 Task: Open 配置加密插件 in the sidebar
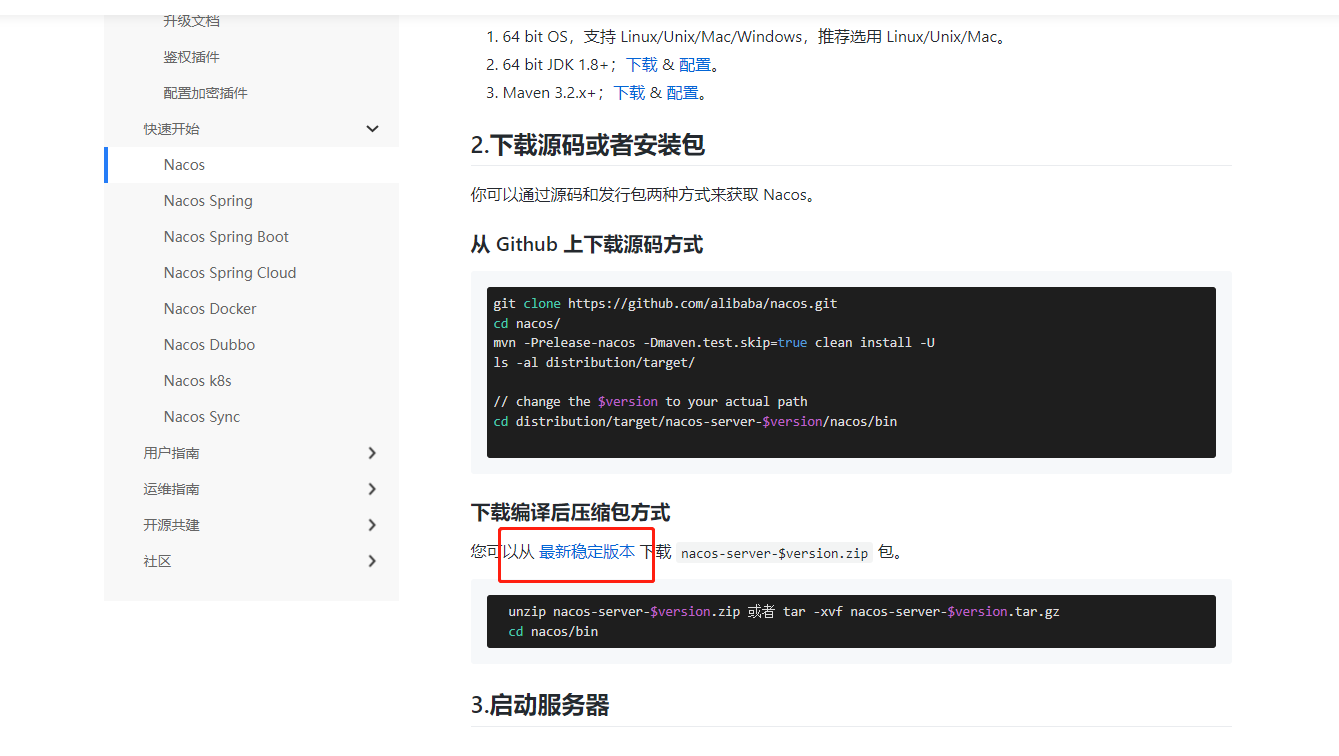205,93
